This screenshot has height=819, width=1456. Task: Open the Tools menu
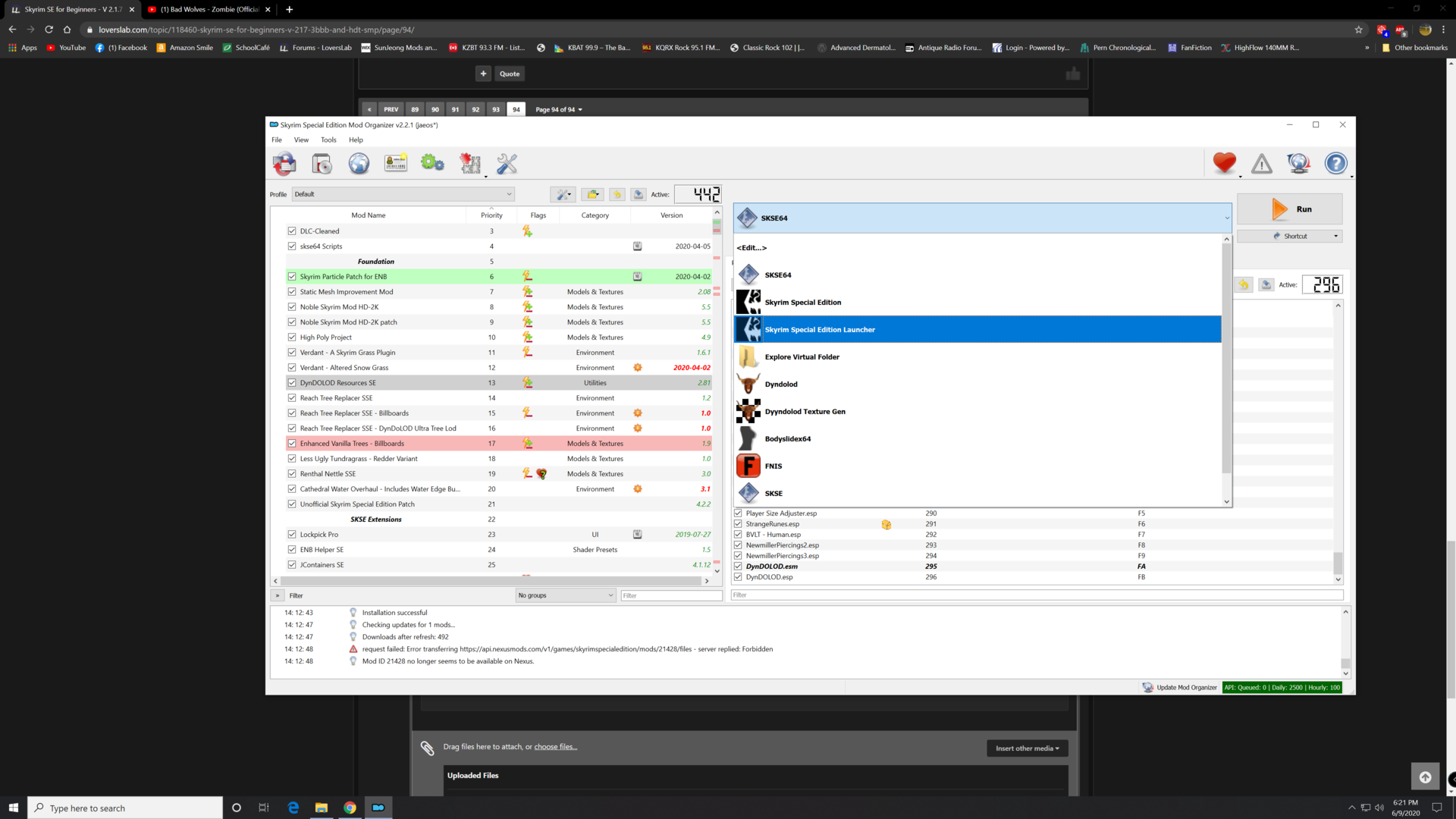[x=328, y=140]
